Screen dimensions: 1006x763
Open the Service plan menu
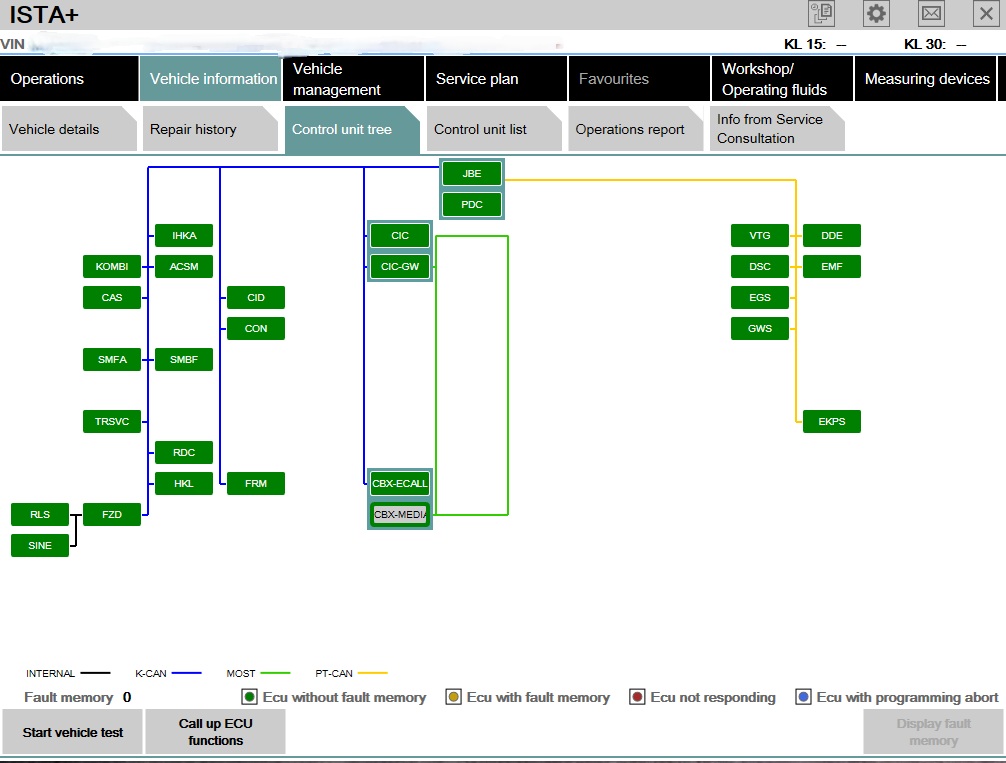477,79
